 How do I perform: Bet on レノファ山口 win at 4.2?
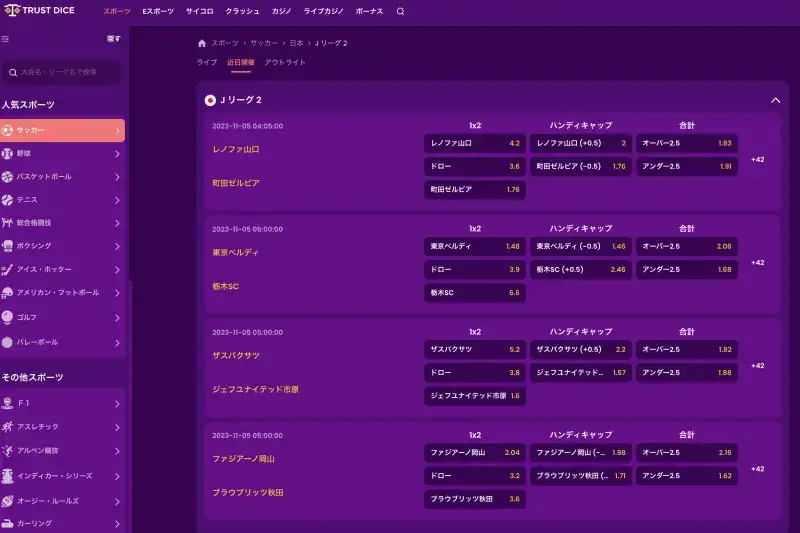click(x=474, y=143)
